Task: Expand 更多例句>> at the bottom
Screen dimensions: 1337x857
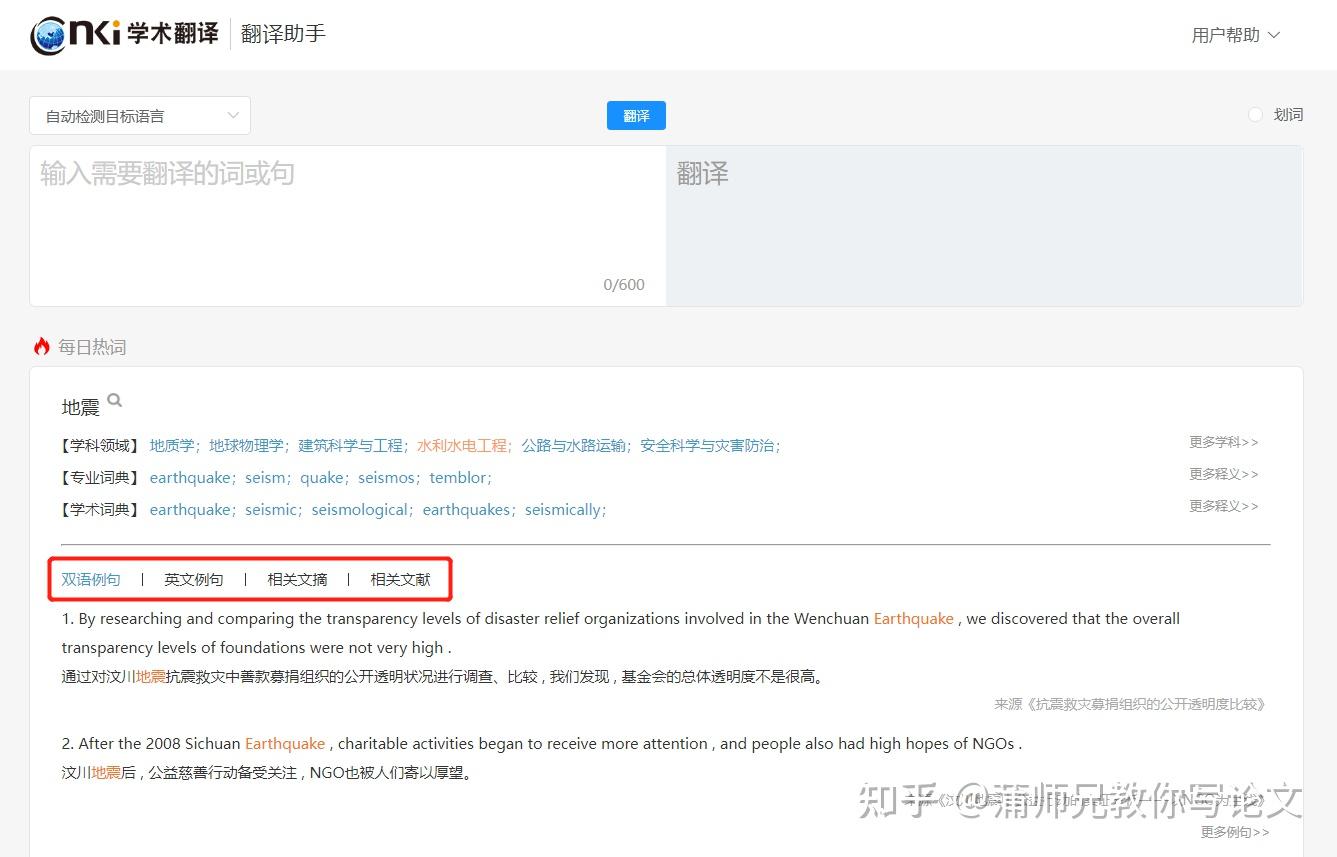Action: pyautogui.click(x=1235, y=832)
